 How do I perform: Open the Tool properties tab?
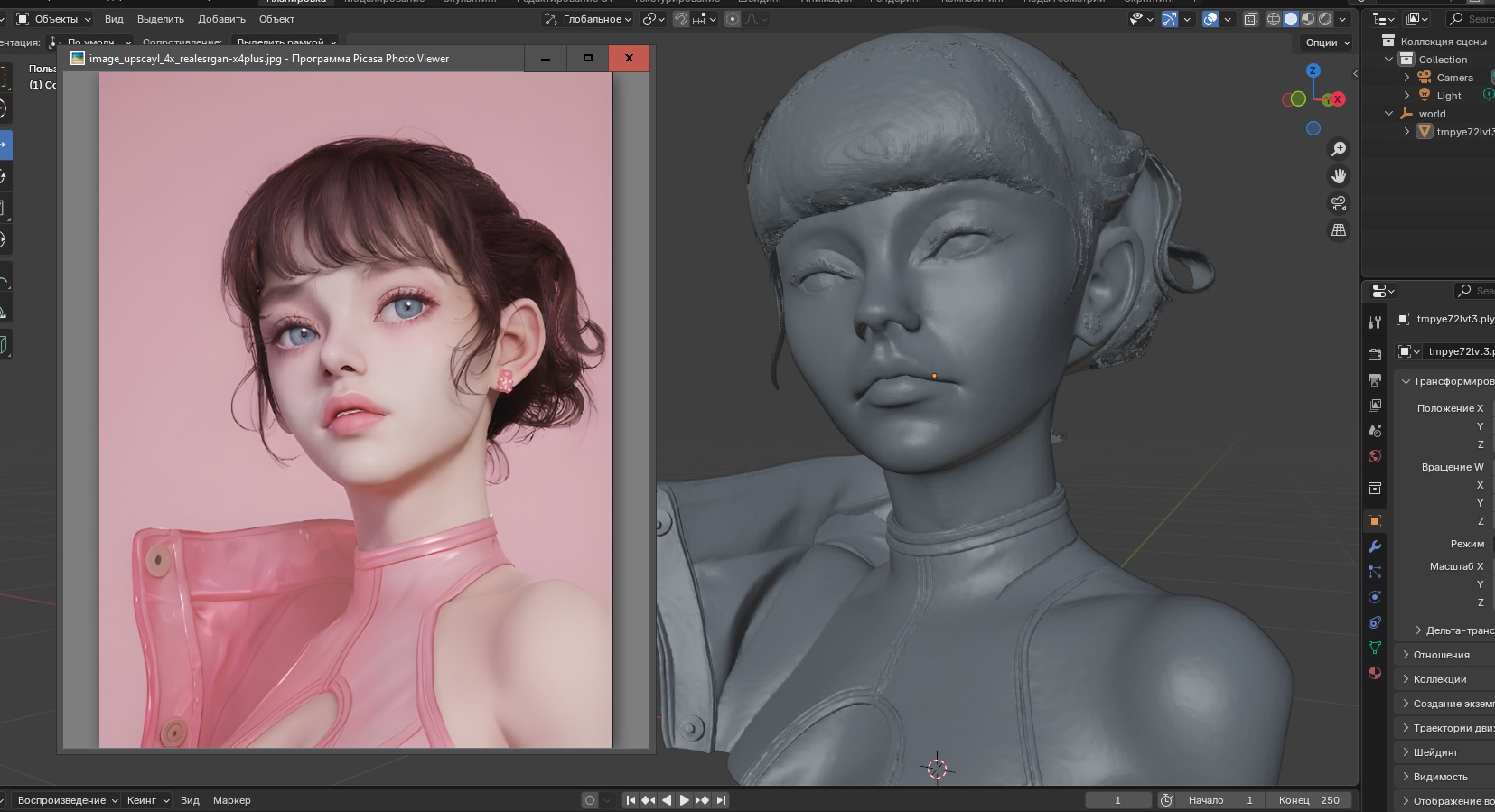(x=1375, y=322)
